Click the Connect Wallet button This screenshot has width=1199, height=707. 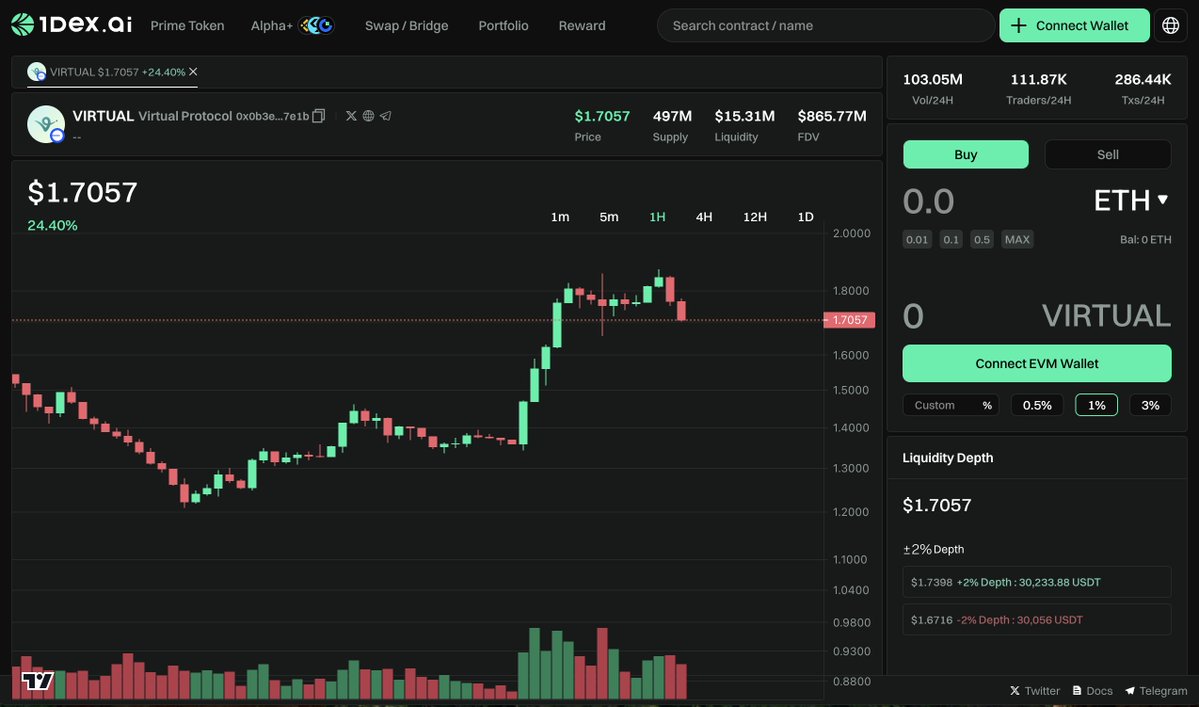(x=1074, y=24)
